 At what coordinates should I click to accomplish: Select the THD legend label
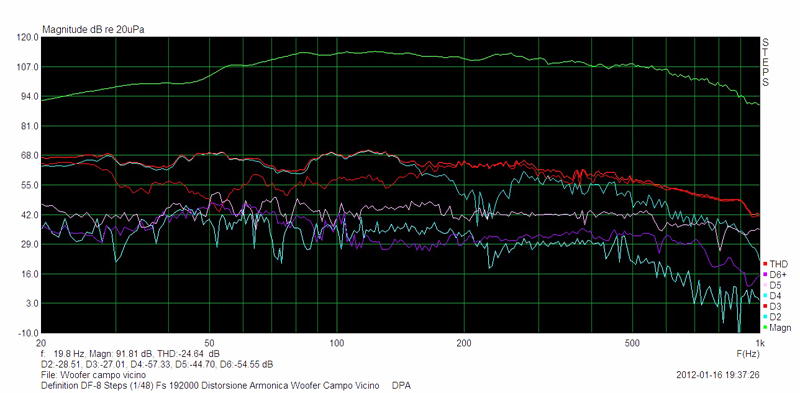pyautogui.click(x=779, y=264)
